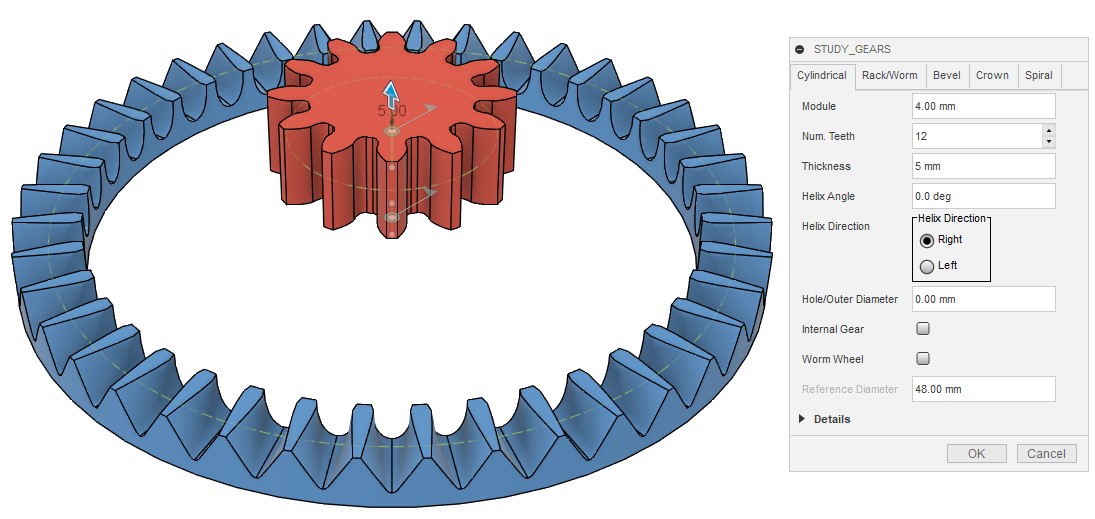Increase Num. Teeth with up arrow
Image resolution: width=1095 pixels, height=519 pixels.
1048,130
